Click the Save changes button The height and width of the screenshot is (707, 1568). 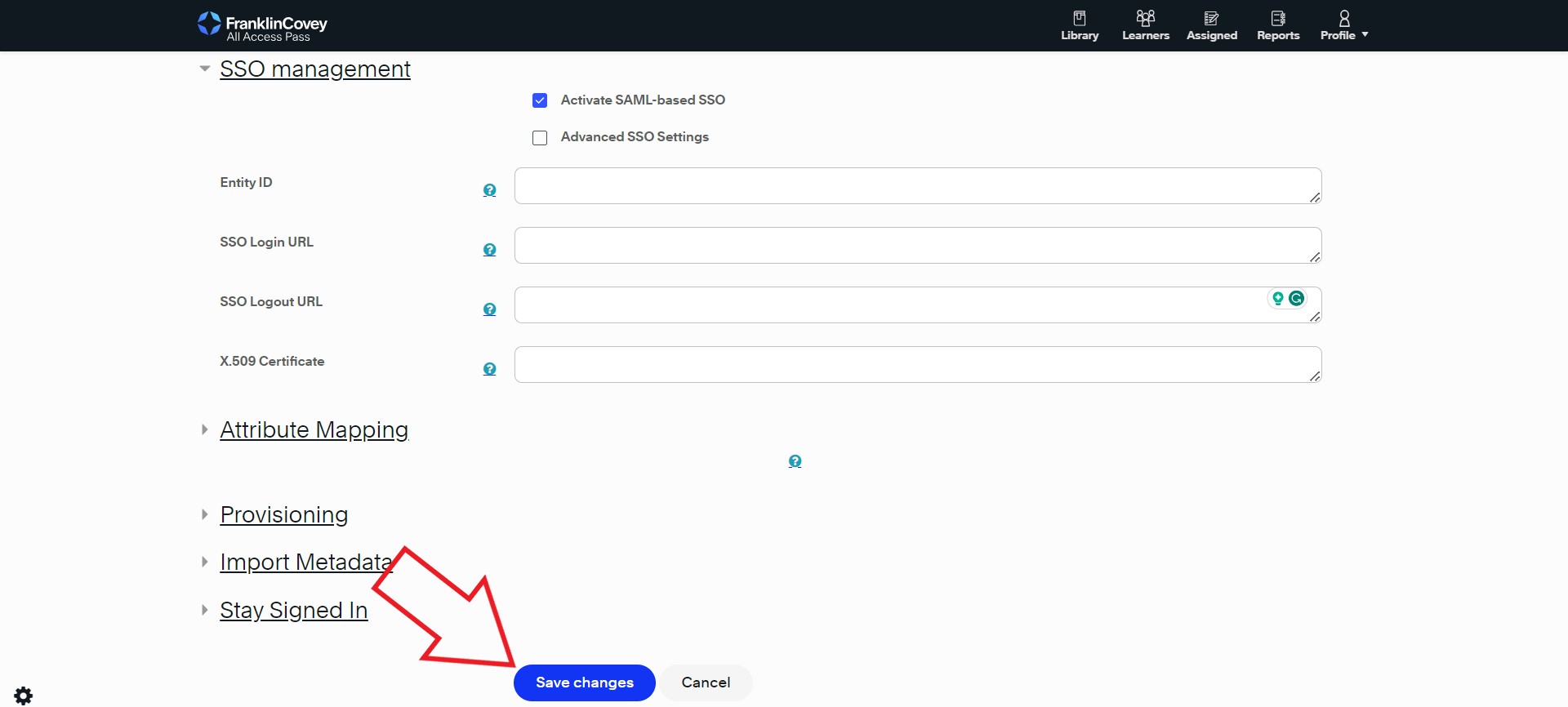(x=584, y=683)
